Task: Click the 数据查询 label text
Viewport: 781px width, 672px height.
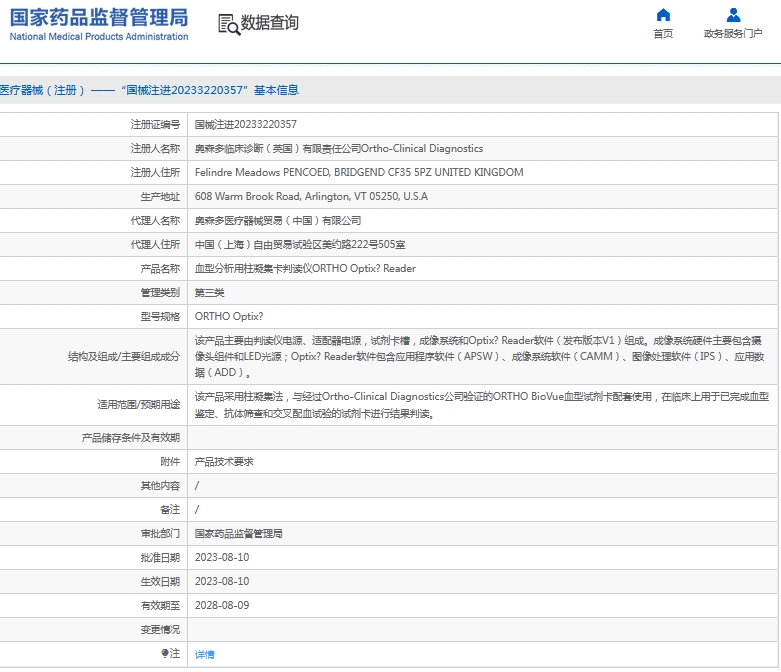Action: [269, 22]
